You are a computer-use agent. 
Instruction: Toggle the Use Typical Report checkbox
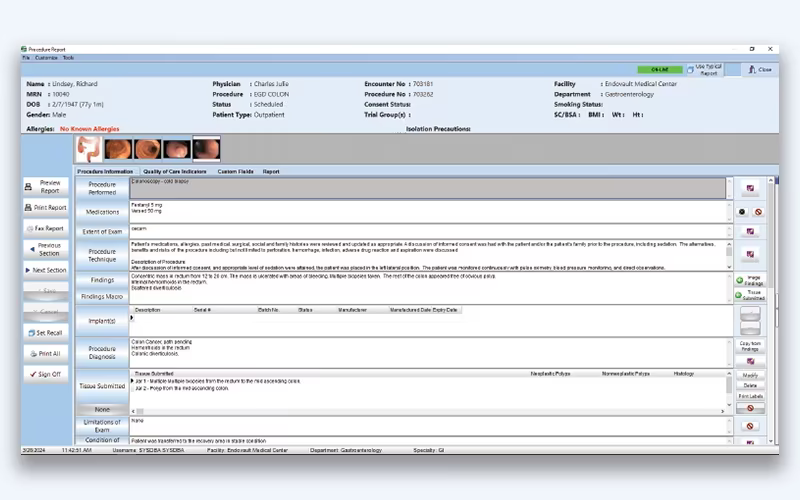[x=690, y=70]
